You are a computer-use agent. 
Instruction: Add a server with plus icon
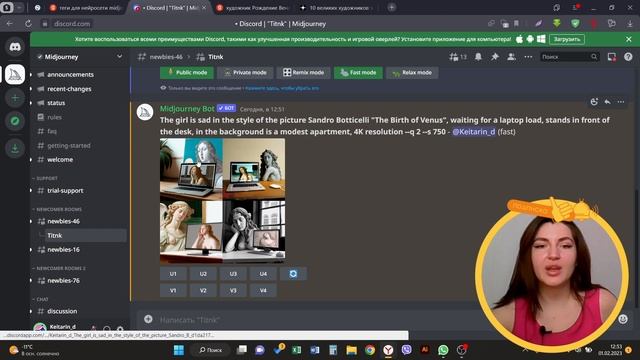[15, 98]
